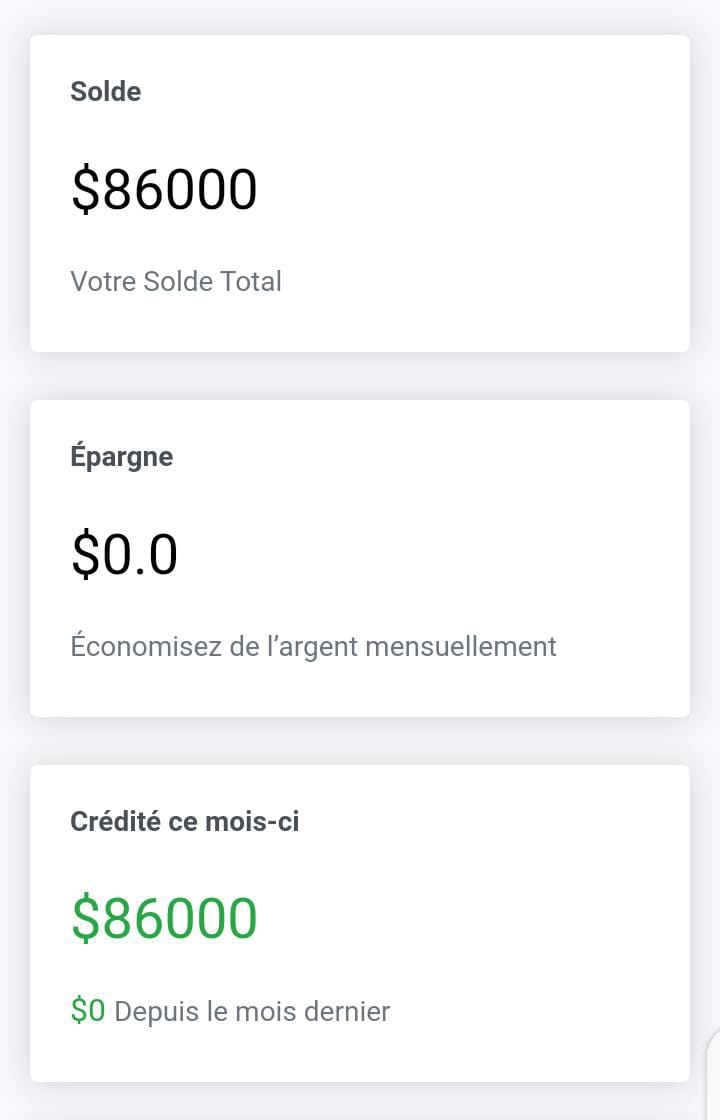
Task: Click the 'Votre Solde Total' caption
Action: 176,282
